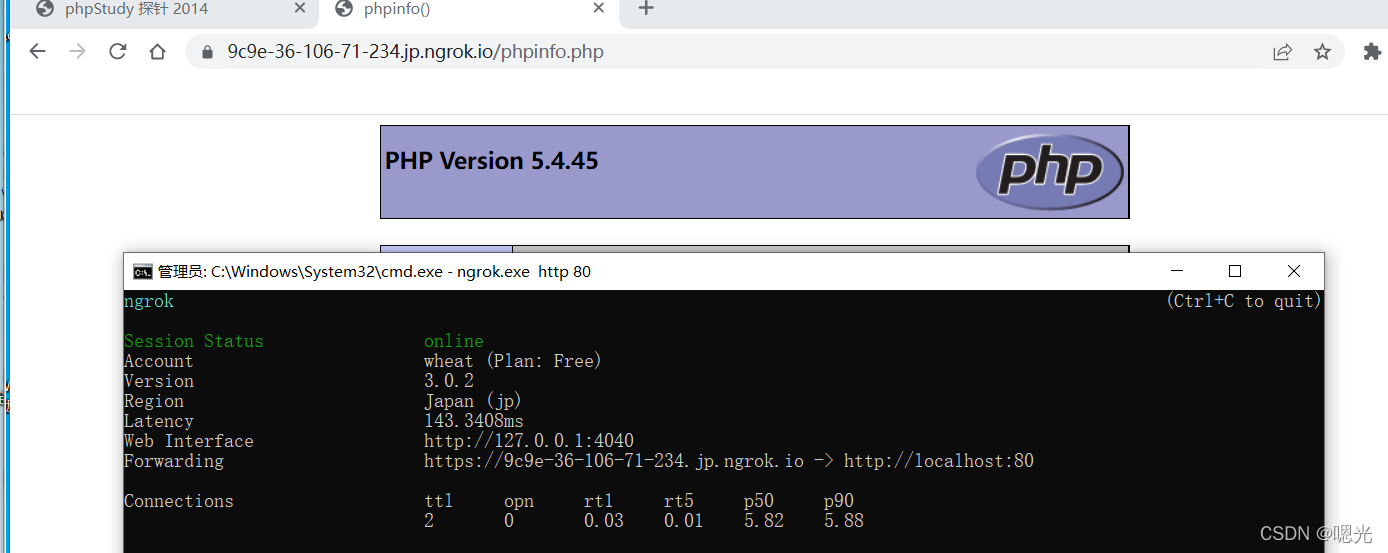Click the 'rt1' column header
This screenshot has height=553, width=1388.
click(599, 501)
